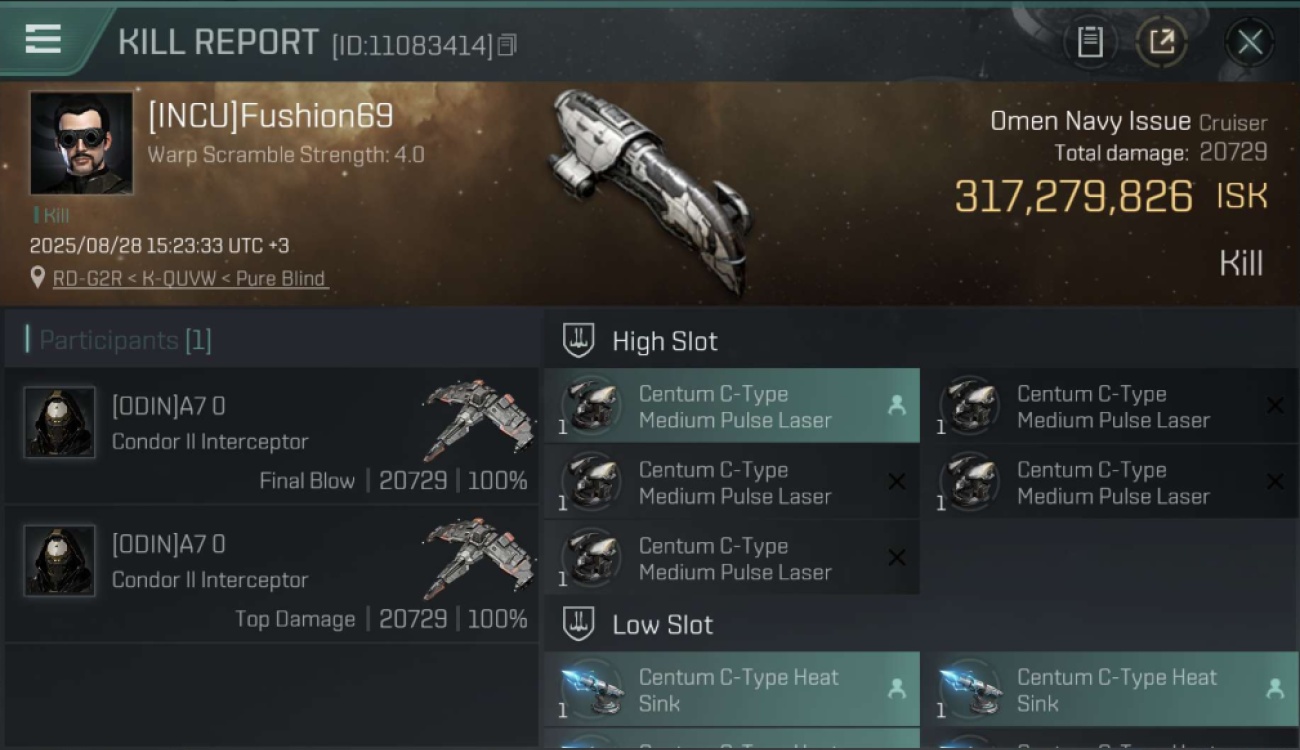Click the person icon on the left Heat Sink

[896, 689]
